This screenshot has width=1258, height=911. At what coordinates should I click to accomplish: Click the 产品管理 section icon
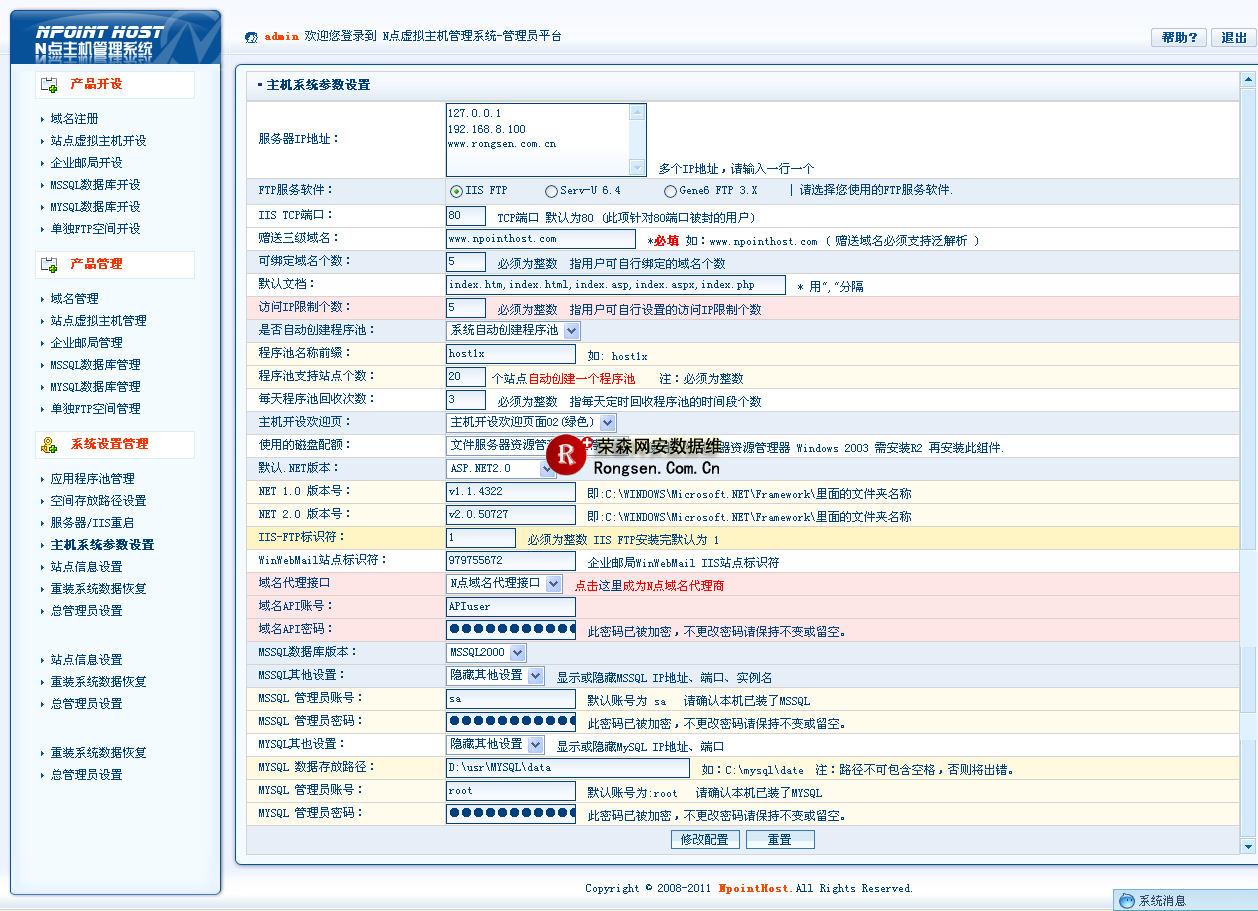pos(49,265)
